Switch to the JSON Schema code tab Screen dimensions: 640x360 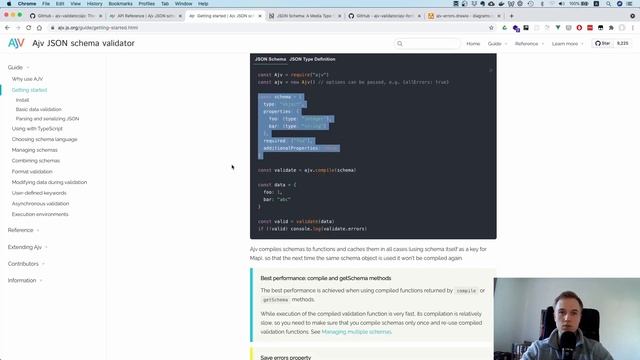(x=270, y=59)
